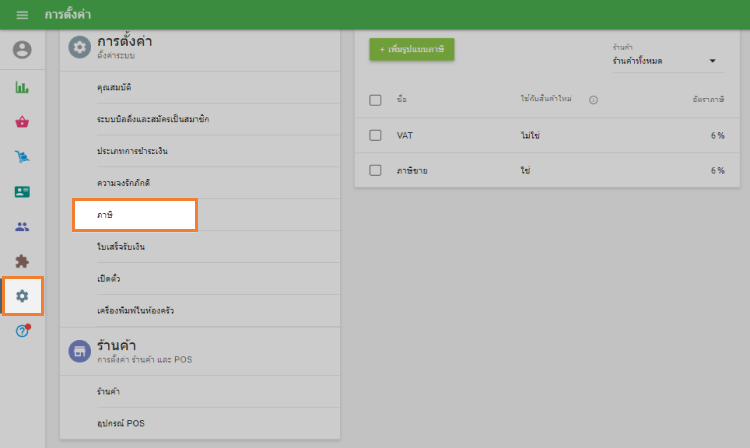Click the settings gear icon in sidebar
This screenshot has width=750, height=448.
tap(22, 296)
